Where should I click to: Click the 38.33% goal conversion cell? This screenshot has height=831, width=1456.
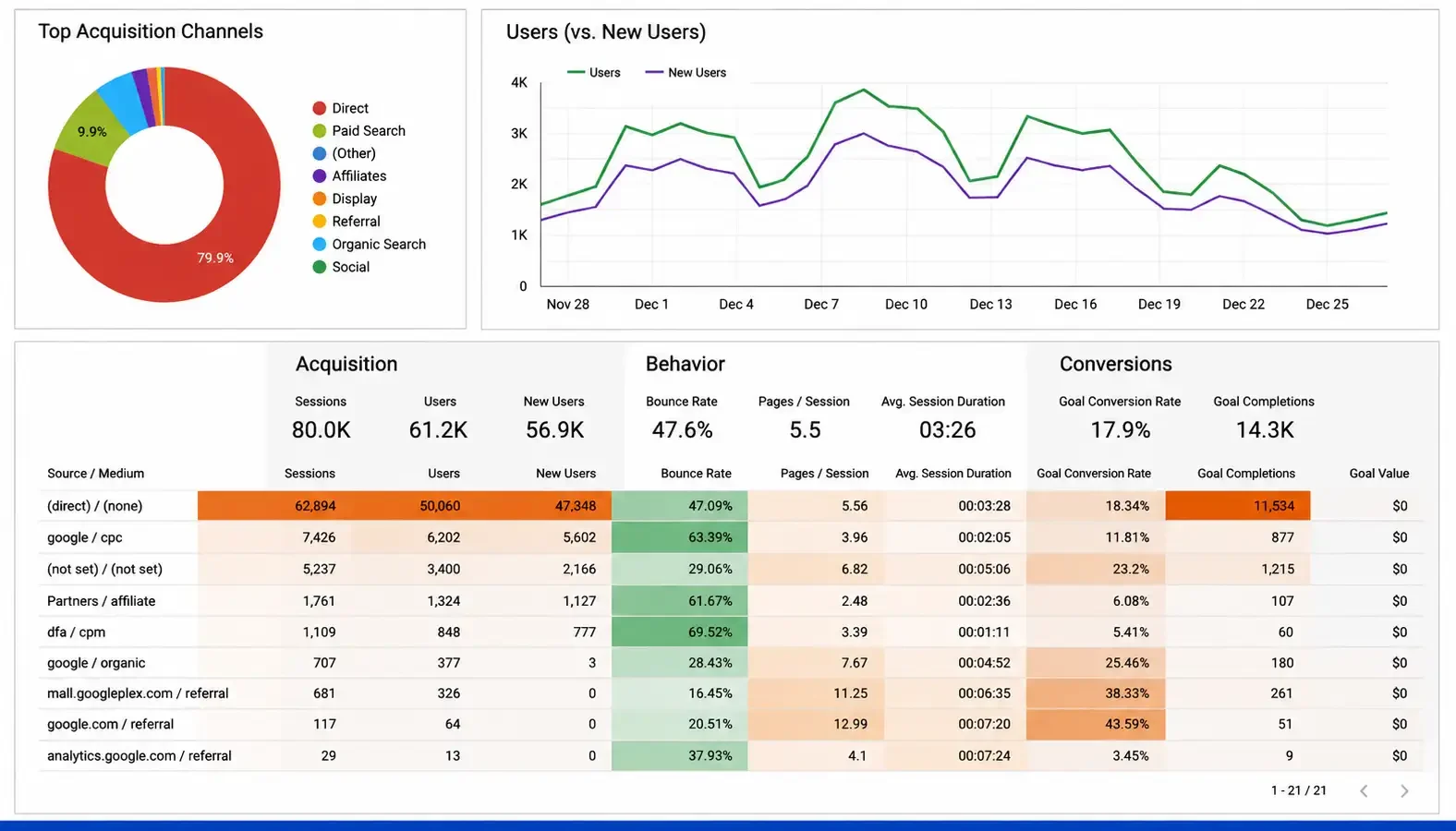[1096, 693]
